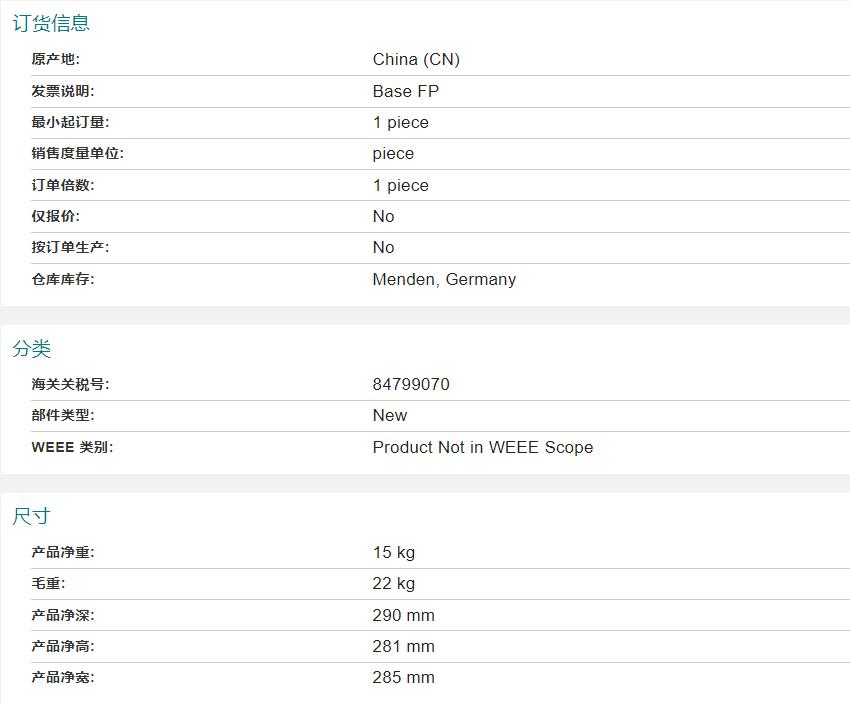This screenshot has width=850, height=704.
Task: Click the 290 mm net depth value
Action: [403, 615]
